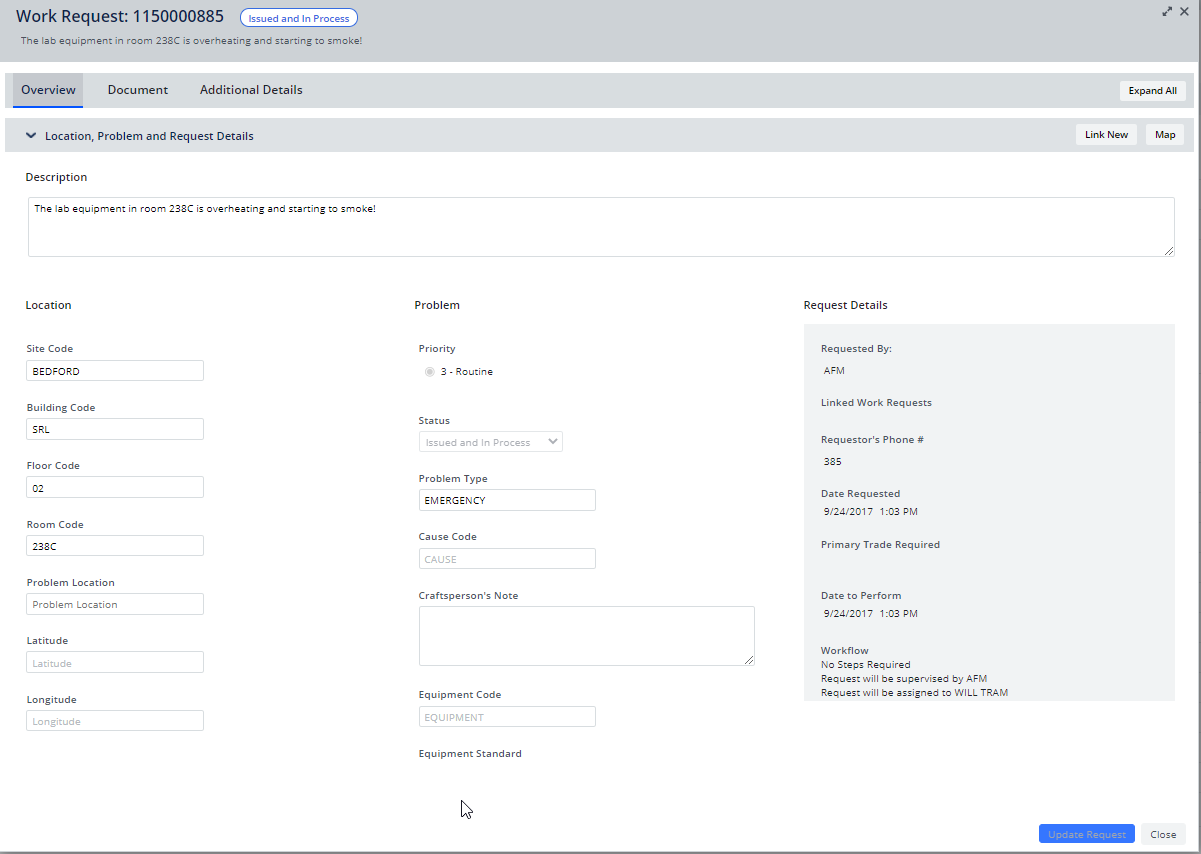Click the Problem Type field showing EMERGENCY
1201x854 pixels.
(507, 499)
